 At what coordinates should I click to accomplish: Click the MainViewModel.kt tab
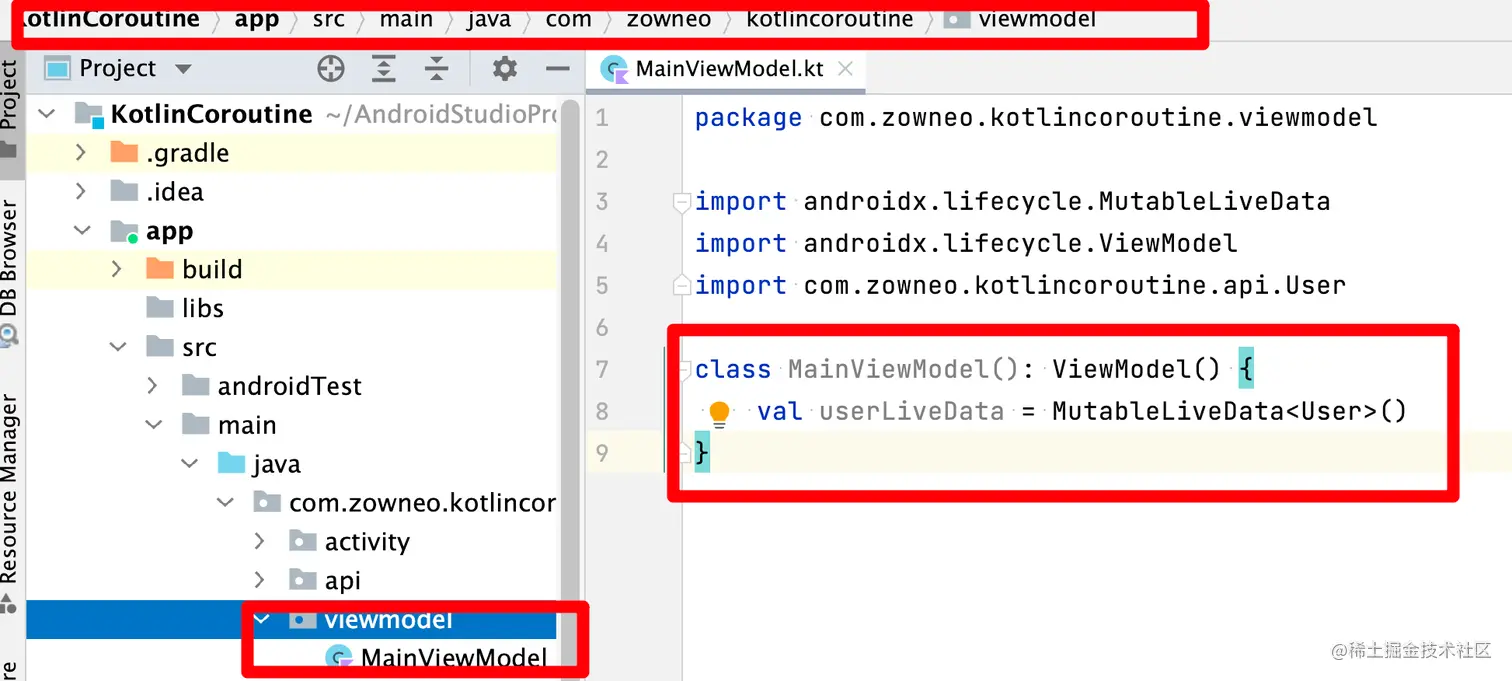click(x=728, y=68)
